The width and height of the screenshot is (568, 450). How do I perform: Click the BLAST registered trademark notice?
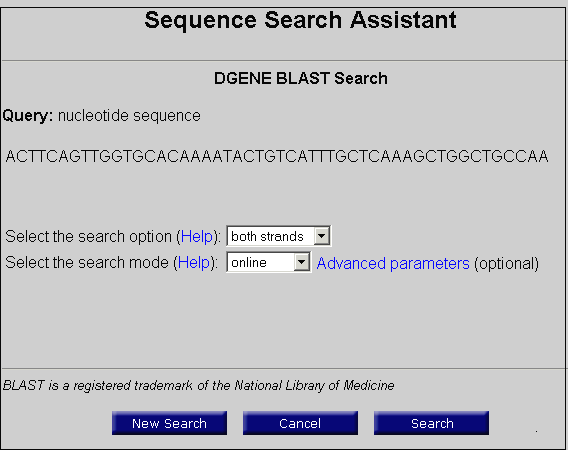point(199,386)
